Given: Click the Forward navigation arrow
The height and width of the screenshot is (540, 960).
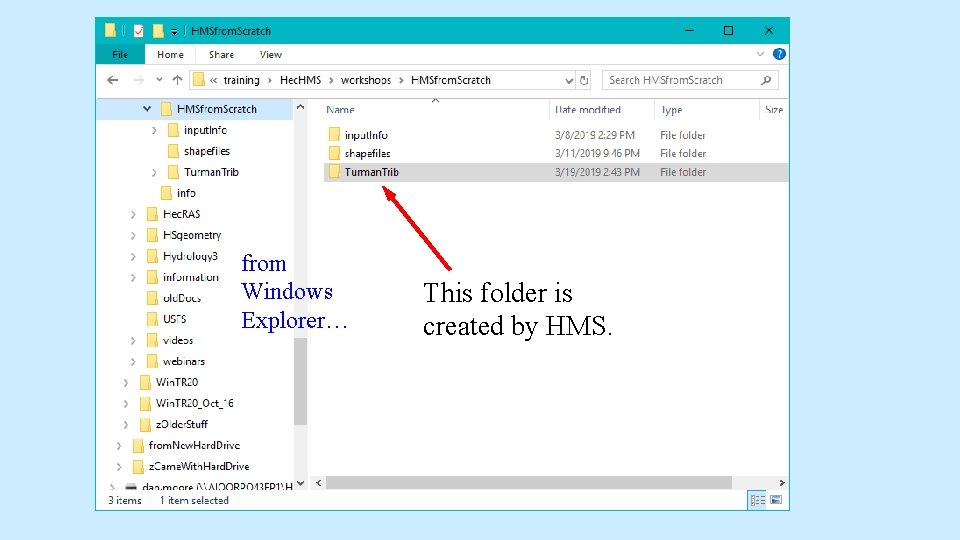Looking at the screenshot, I should [139, 80].
